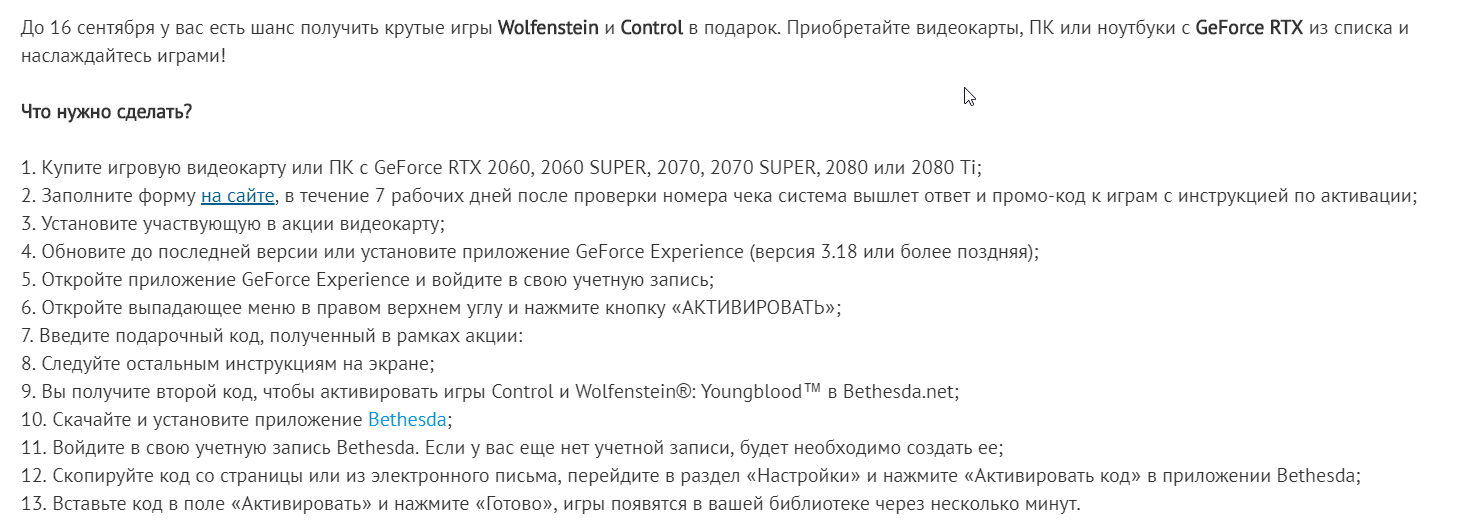Click step 1 about buying a GeForce RTX card
Viewport: 1484px width, 532px height.
(508, 167)
